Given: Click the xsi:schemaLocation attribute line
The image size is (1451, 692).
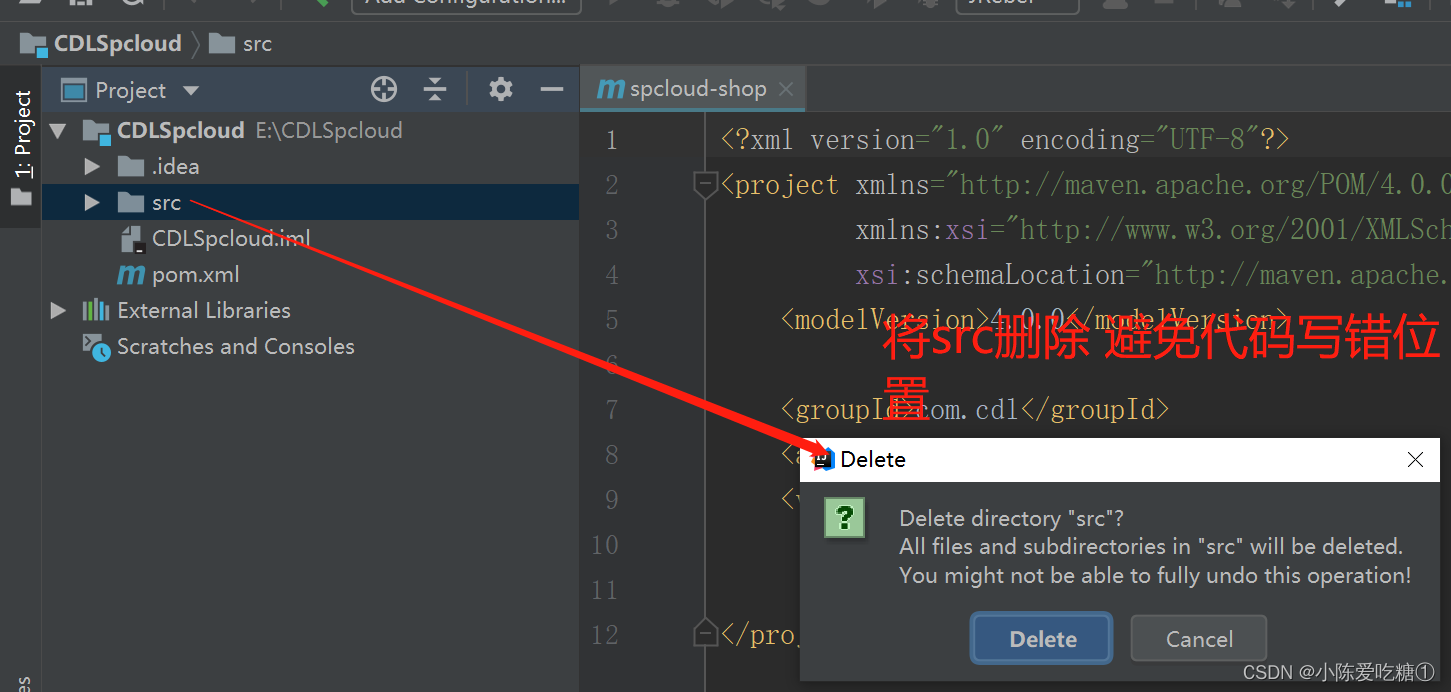Looking at the screenshot, I should [x=1153, y=275].
